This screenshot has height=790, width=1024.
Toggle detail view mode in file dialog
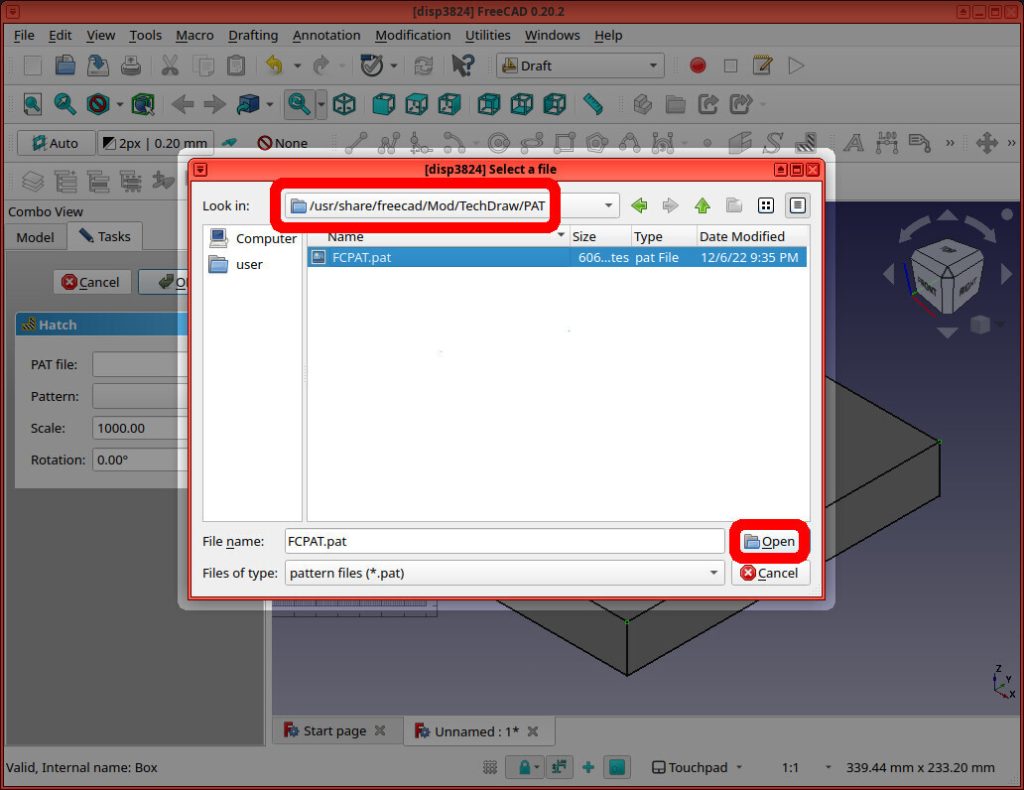click(x=797, y=205)
